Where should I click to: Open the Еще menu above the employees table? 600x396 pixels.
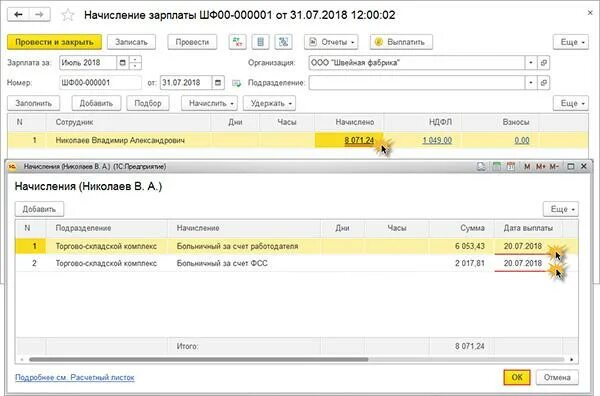point(571,103)
